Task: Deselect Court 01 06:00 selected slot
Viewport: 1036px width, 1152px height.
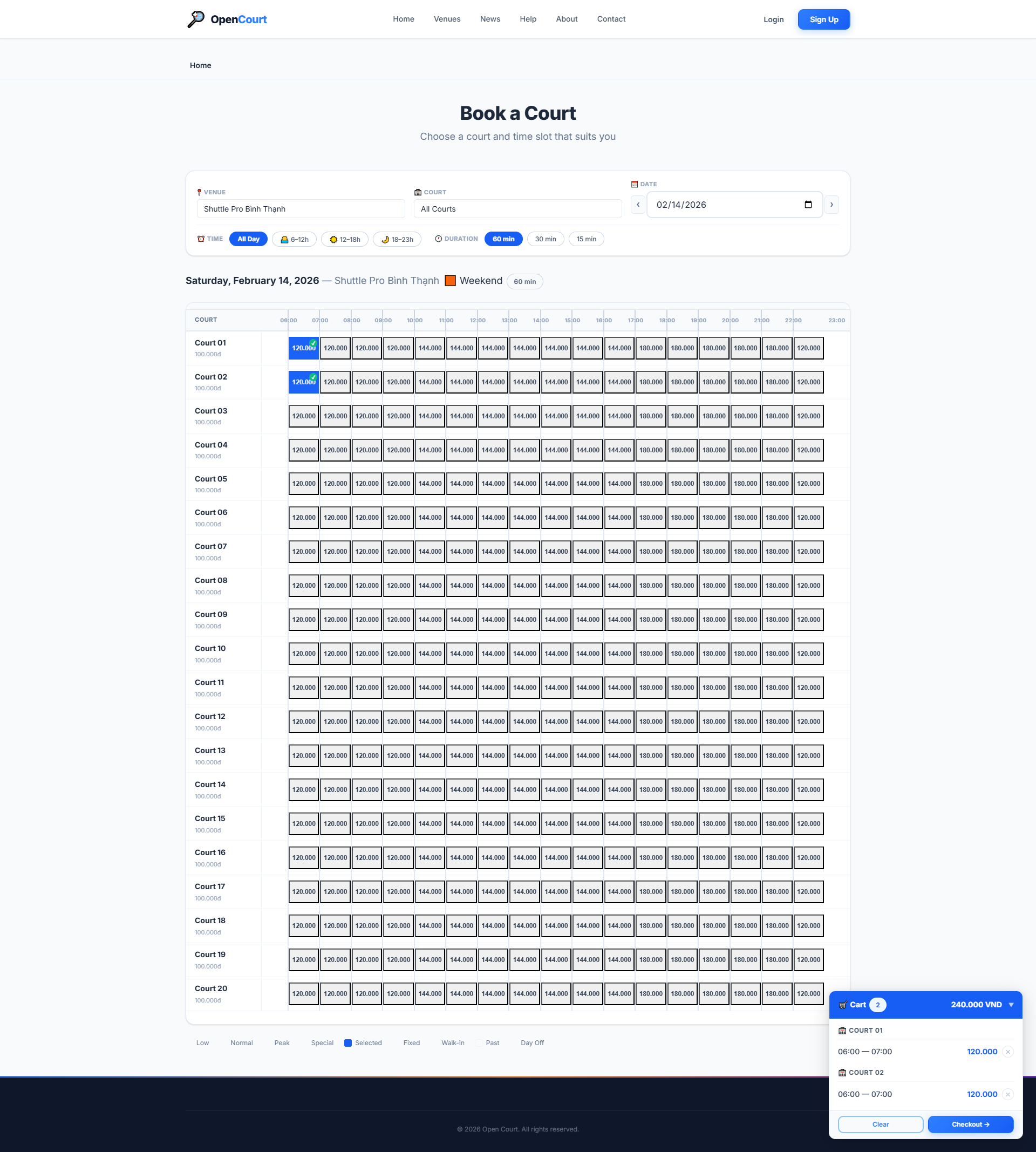Action: pyautogui.click(x=303, y=348)
